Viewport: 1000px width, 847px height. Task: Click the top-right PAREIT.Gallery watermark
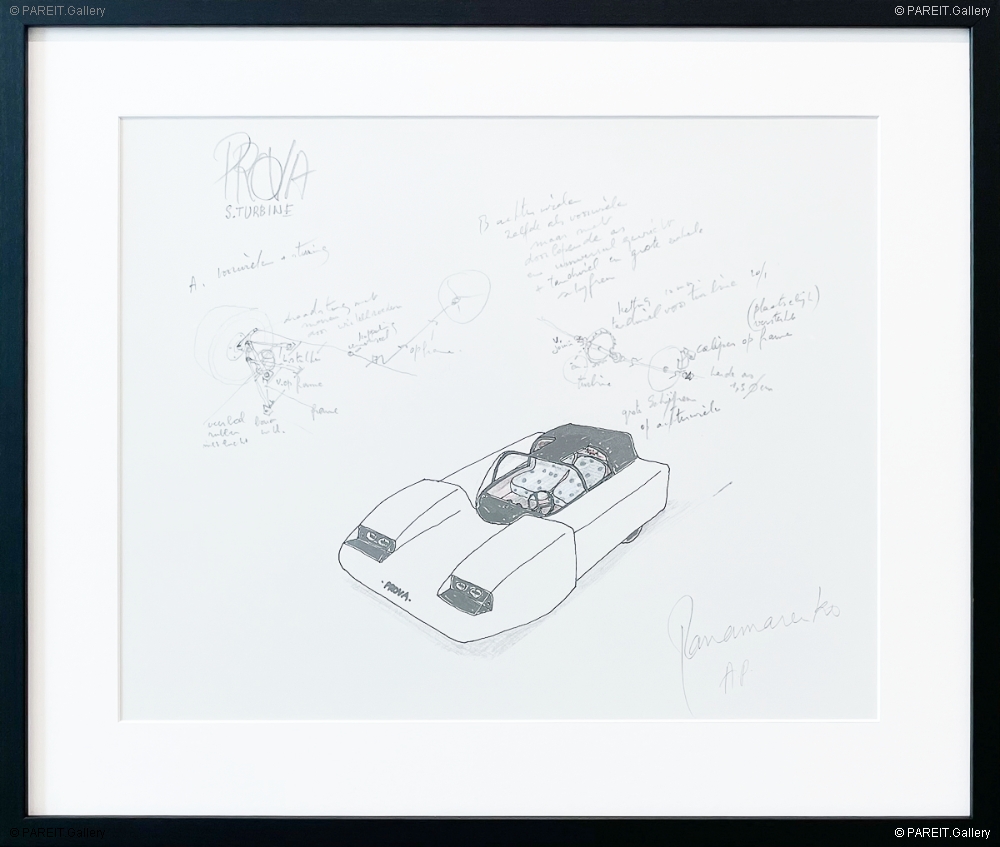pyautogui.click(x=943, y=10)
